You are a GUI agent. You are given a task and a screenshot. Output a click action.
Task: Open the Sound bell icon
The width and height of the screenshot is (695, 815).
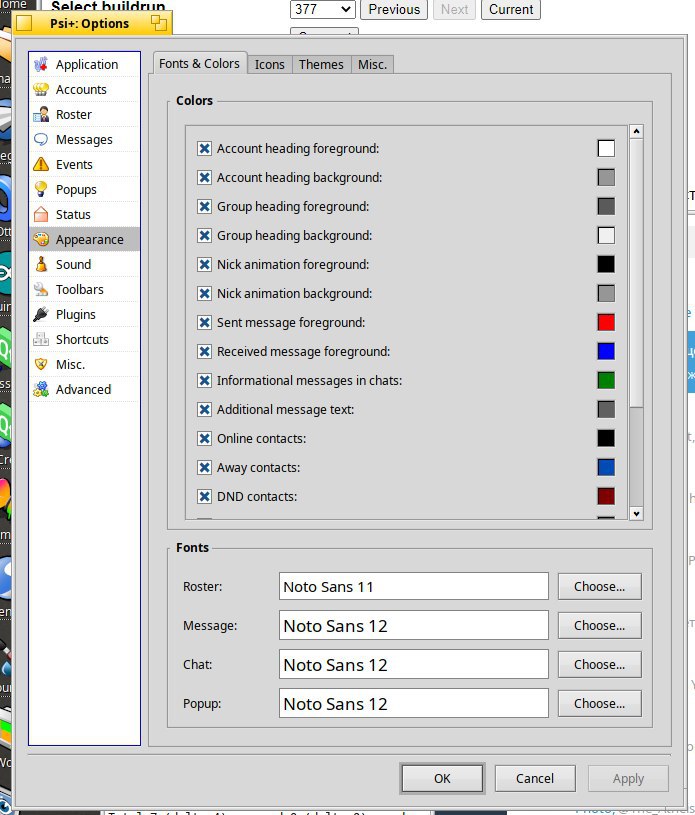pos(41,264)
